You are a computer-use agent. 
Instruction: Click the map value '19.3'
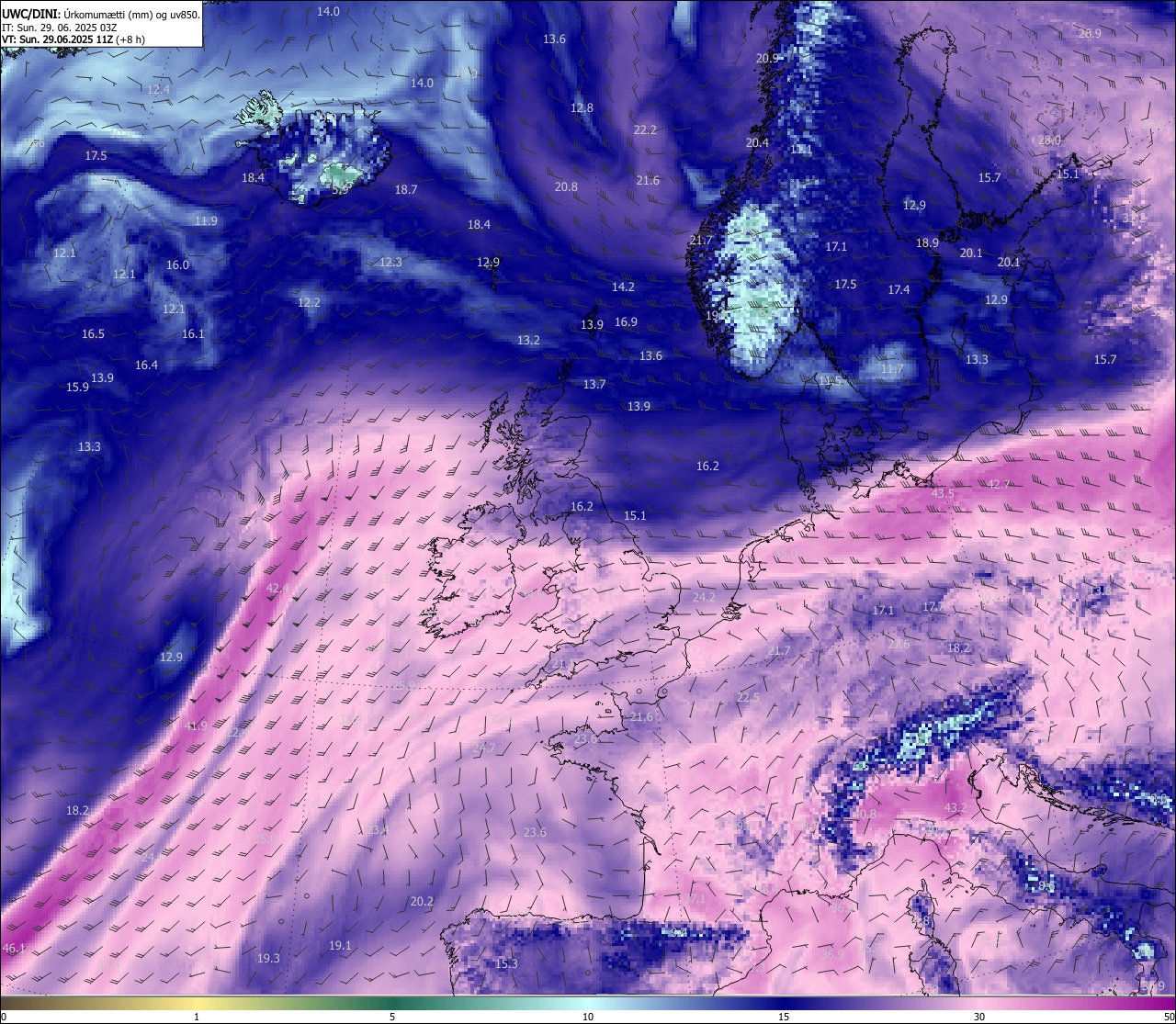268,958
